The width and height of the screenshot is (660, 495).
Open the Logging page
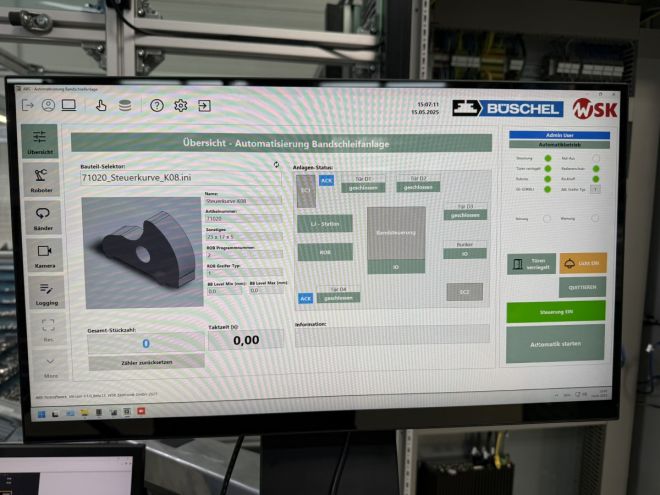pyautogui.click(x=46, y=293)
